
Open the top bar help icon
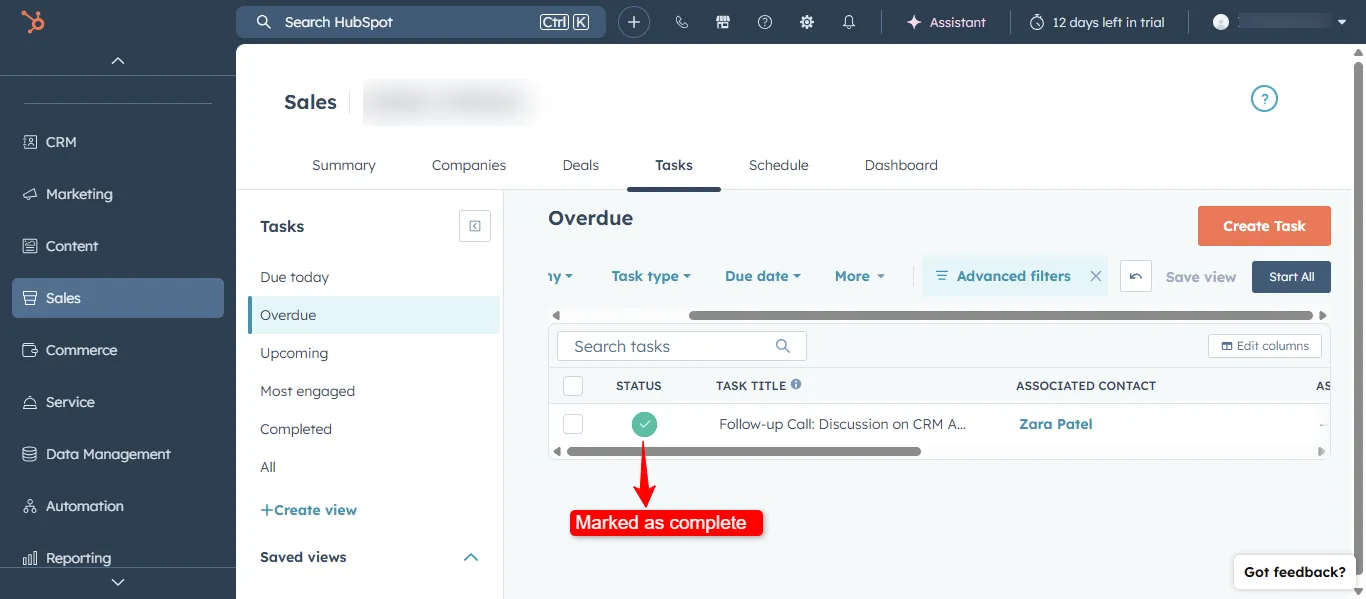[x=765, y=22]
